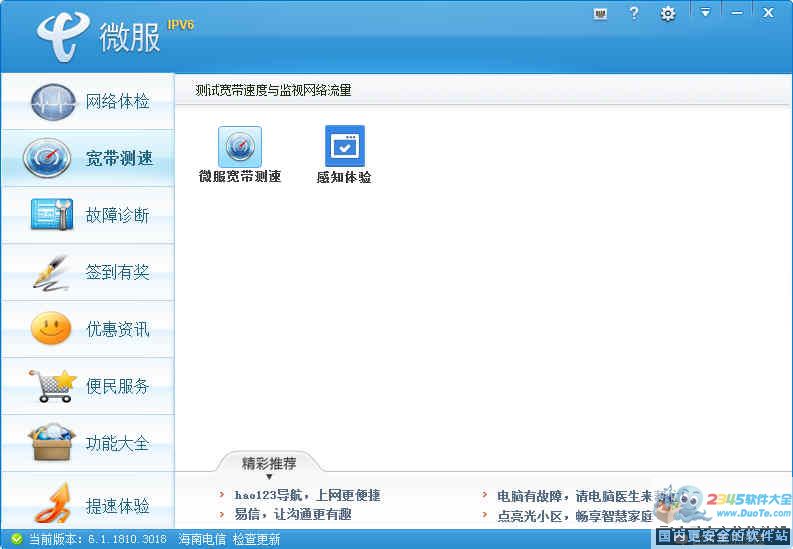Viewport: 793px width, 549px height.
Task: Open 优惠资讯 sidebar entry
Action: click(87, 329)
